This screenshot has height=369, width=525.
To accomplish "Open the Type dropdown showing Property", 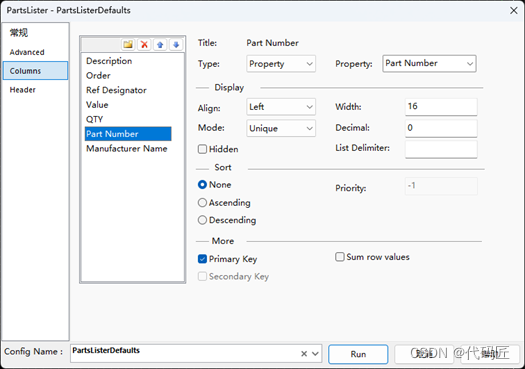I will (x=281, y=64).
